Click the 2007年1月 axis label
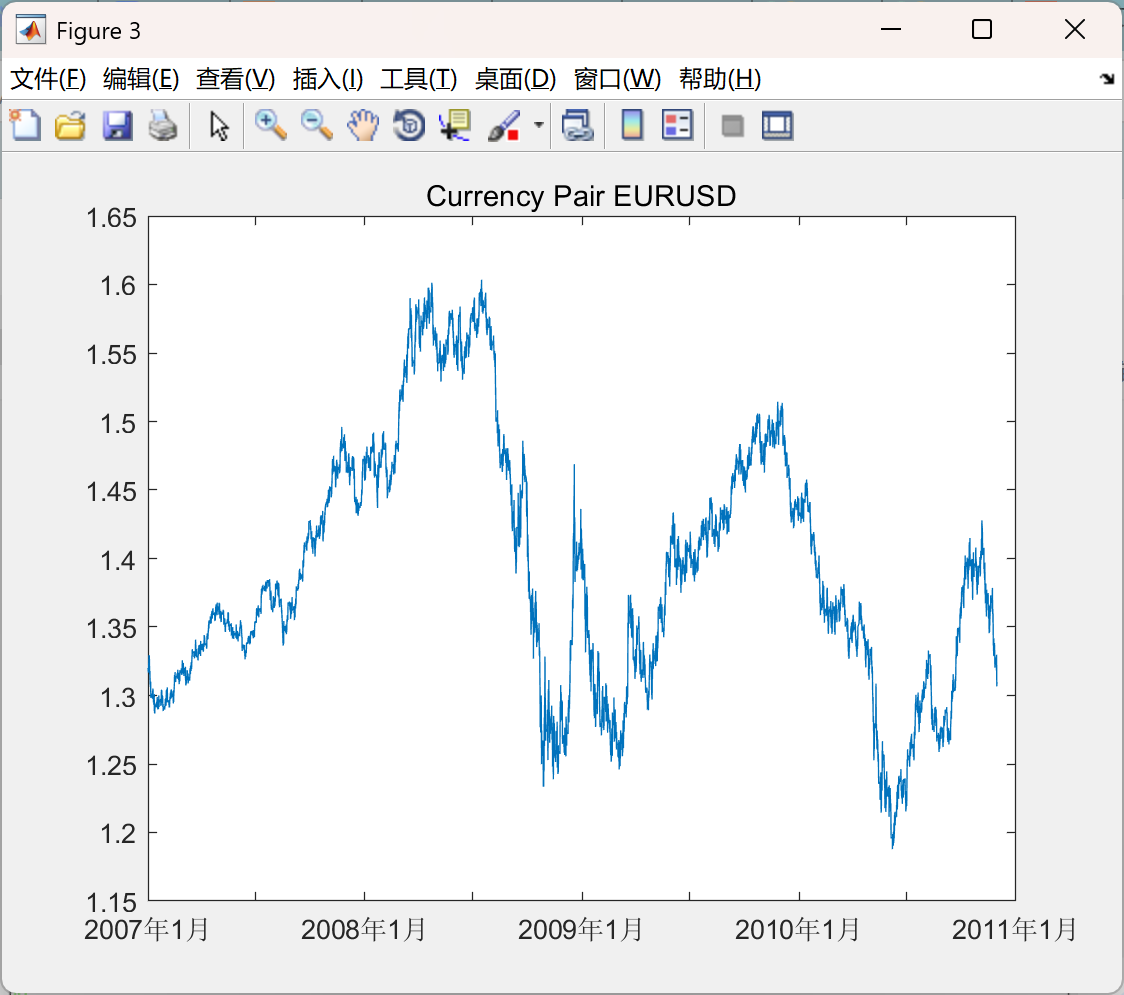 coord(146,930)
